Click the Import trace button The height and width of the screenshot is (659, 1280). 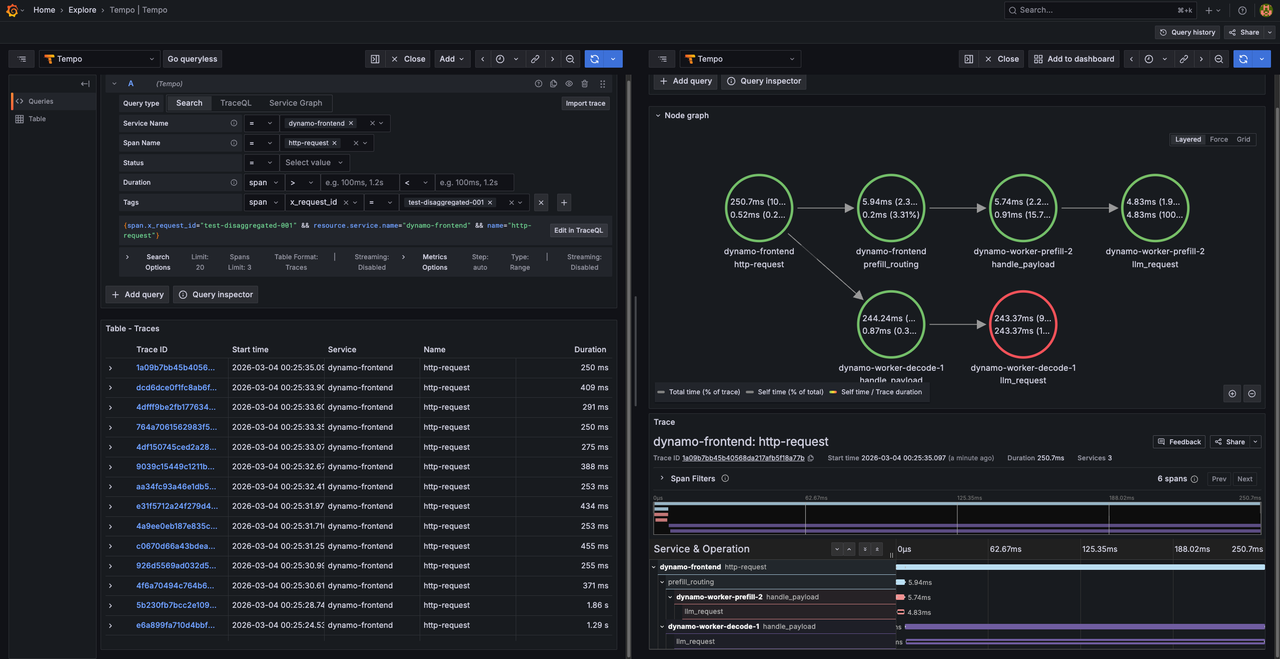click(585, 103)
